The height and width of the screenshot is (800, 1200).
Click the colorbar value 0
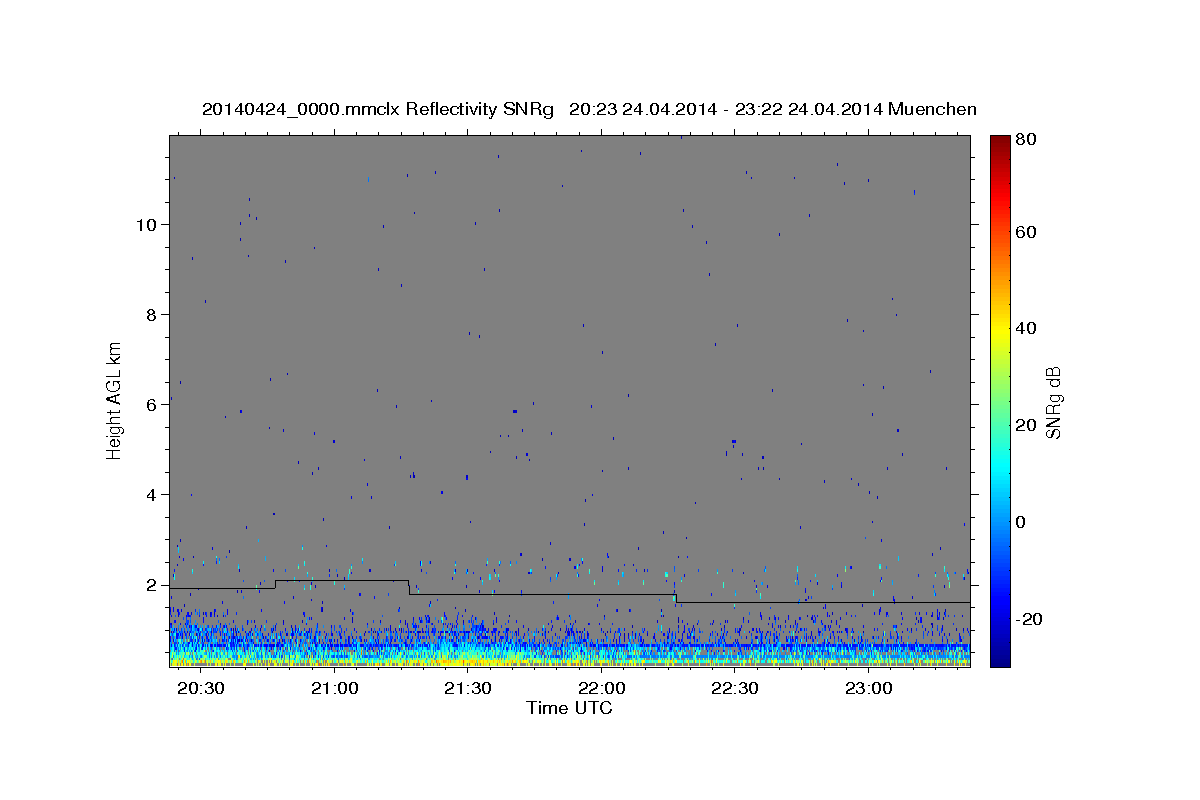tap(1020, 521)
